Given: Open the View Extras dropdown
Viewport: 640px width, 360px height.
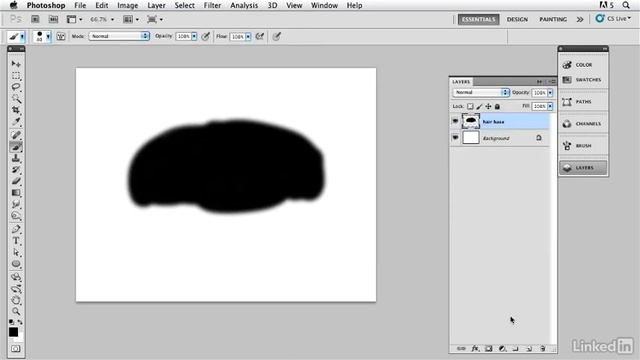Looking at the screenshot, I should tap(74, 19).
